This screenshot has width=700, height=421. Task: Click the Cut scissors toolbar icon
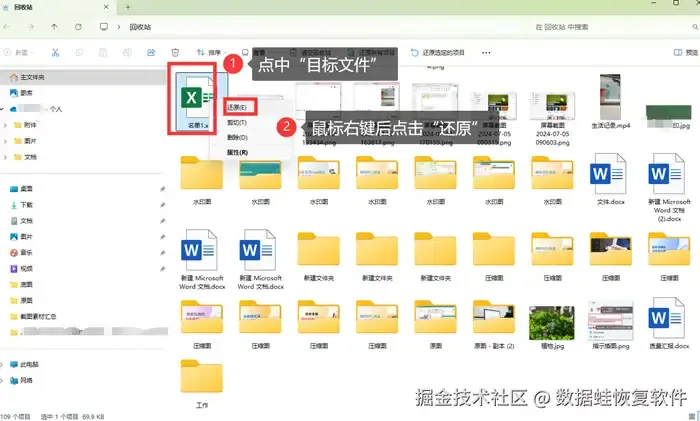pyautogui.click(x=55, y=53)
